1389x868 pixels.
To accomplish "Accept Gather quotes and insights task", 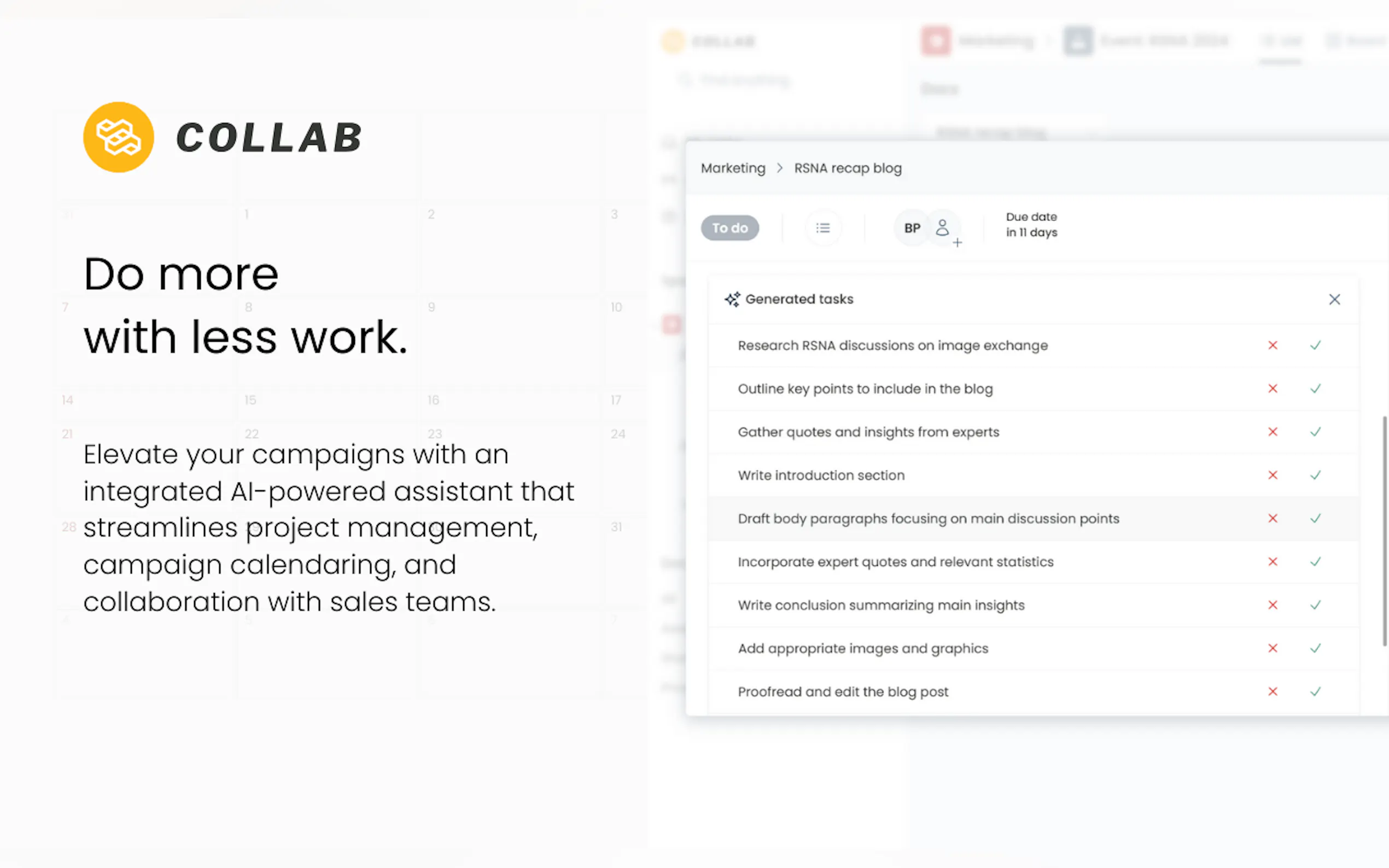I will pos(1316,432).
